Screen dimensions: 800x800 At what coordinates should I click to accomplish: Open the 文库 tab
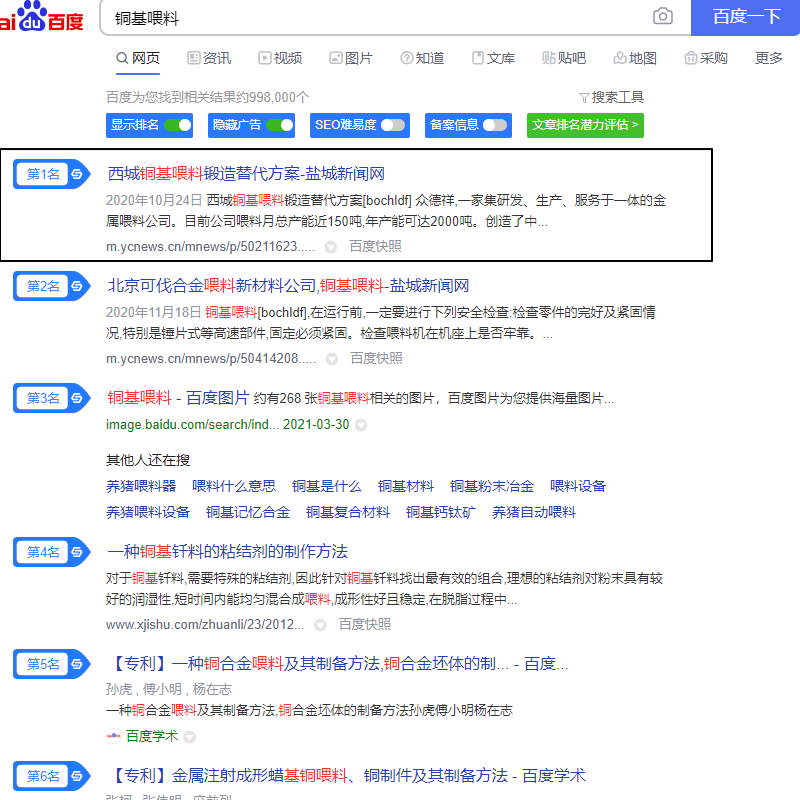click(x=493, y=58)
